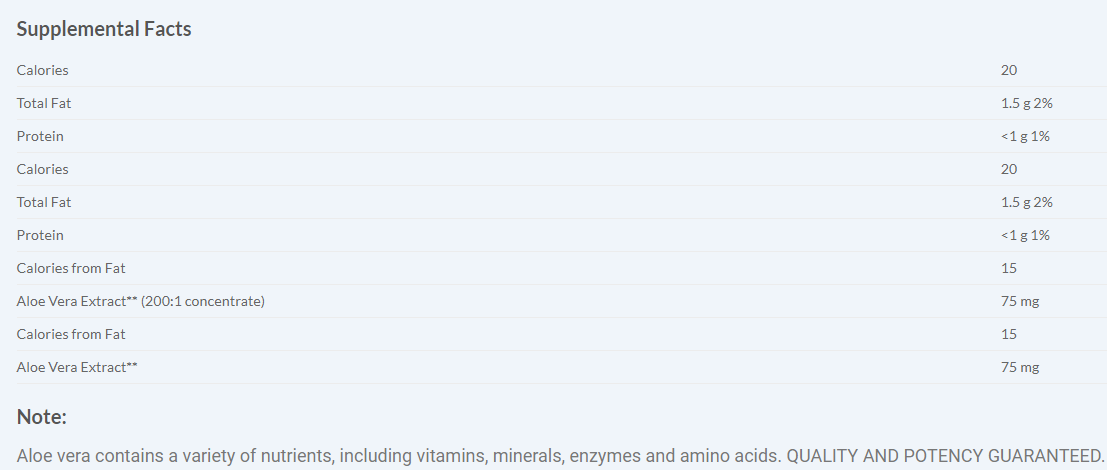Select the first Calories row label

(x=43, y=70)
